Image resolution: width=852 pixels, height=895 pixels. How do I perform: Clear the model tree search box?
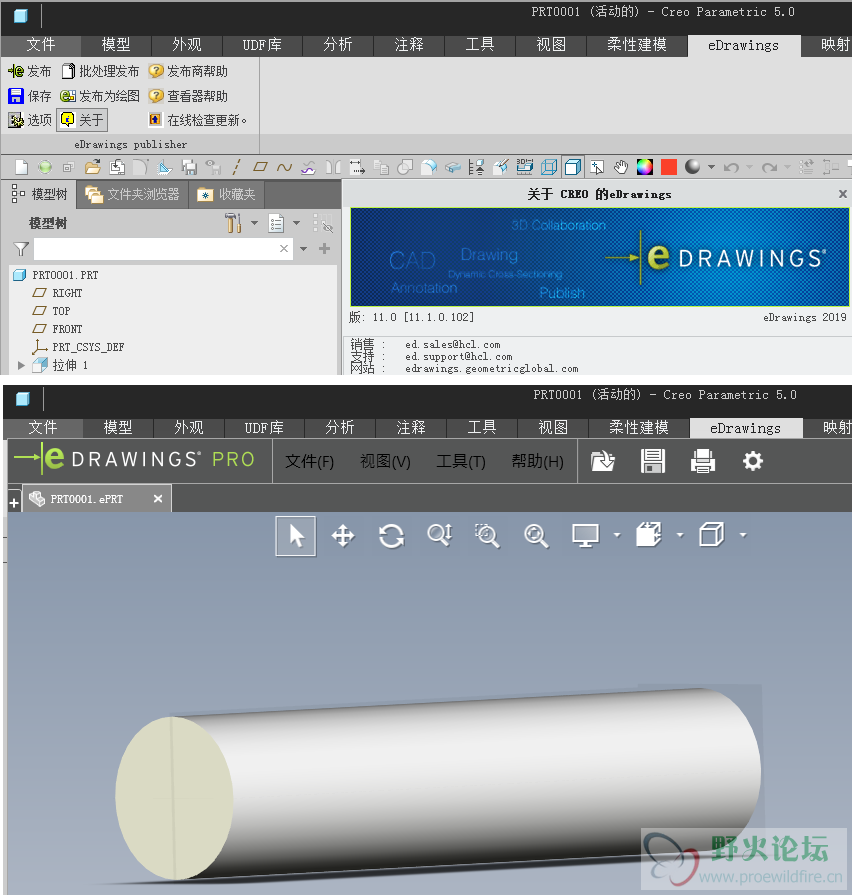(x=284, y=249)
